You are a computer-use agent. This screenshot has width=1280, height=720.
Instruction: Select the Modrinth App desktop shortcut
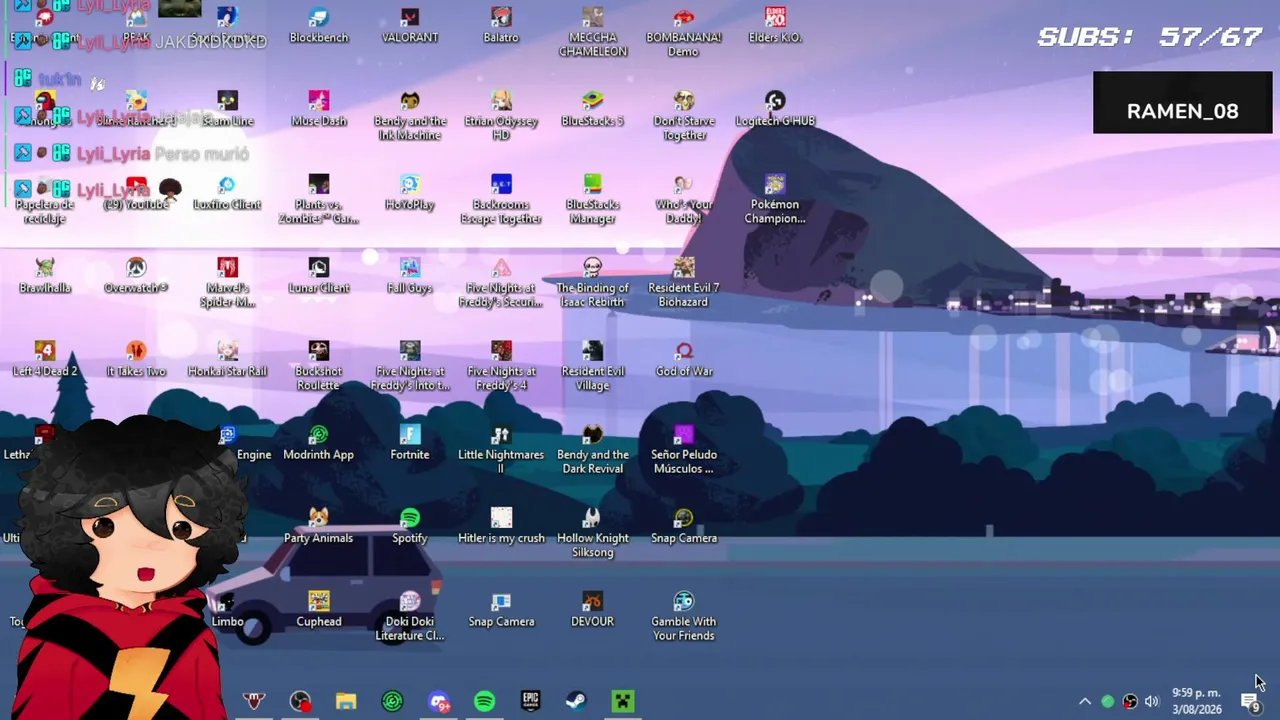coord(319,443)
